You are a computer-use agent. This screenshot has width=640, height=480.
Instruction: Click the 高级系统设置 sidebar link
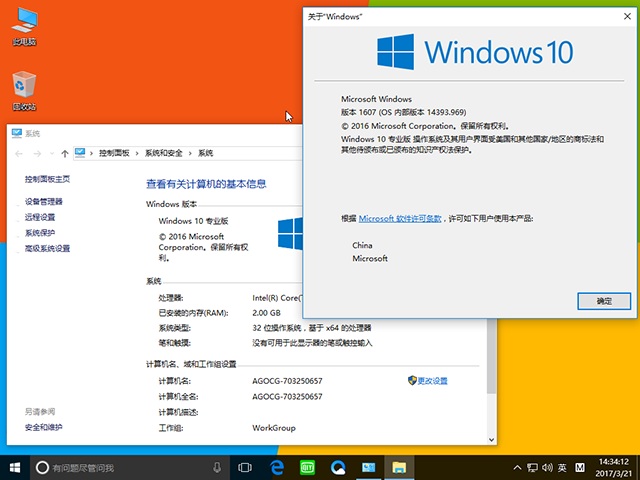48,248
